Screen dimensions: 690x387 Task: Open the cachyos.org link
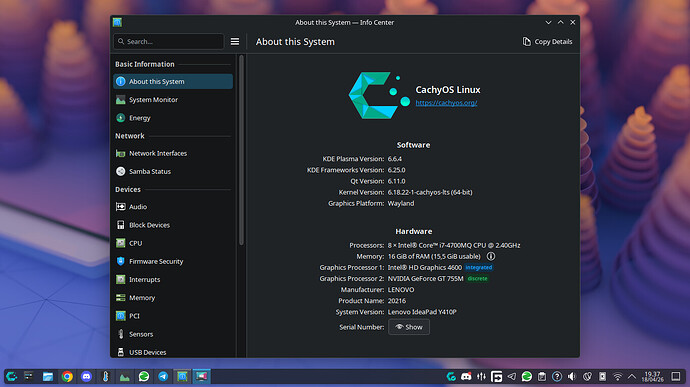point(446,103)
